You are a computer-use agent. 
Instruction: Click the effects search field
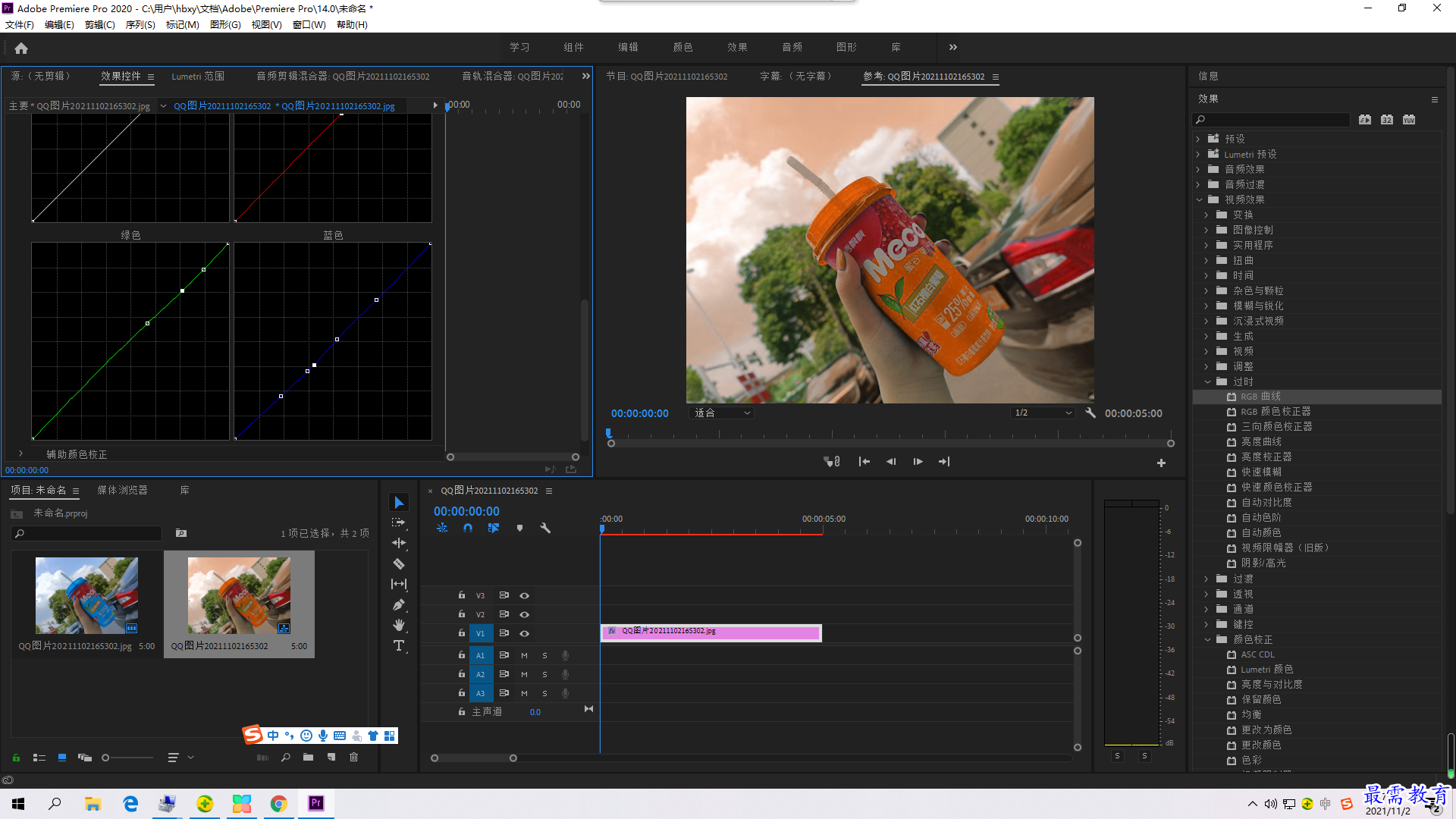pyautogui.click(x=1272, y=120)
